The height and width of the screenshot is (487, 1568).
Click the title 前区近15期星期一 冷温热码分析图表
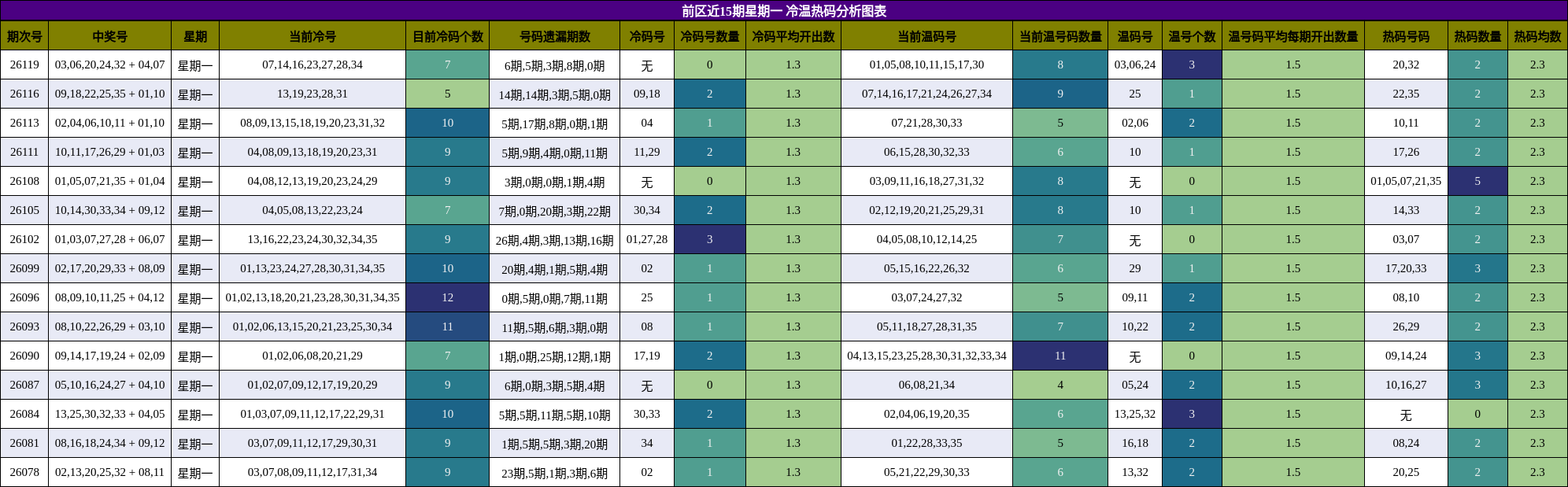(784, 11)
